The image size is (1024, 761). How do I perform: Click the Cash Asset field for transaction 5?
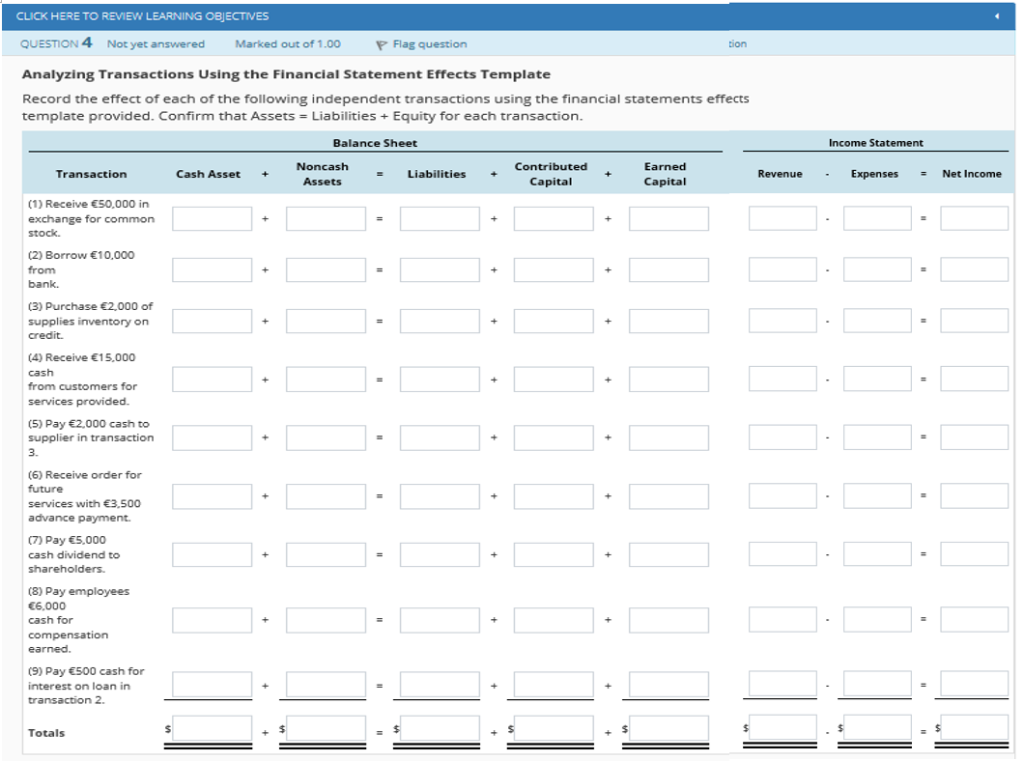210,437
